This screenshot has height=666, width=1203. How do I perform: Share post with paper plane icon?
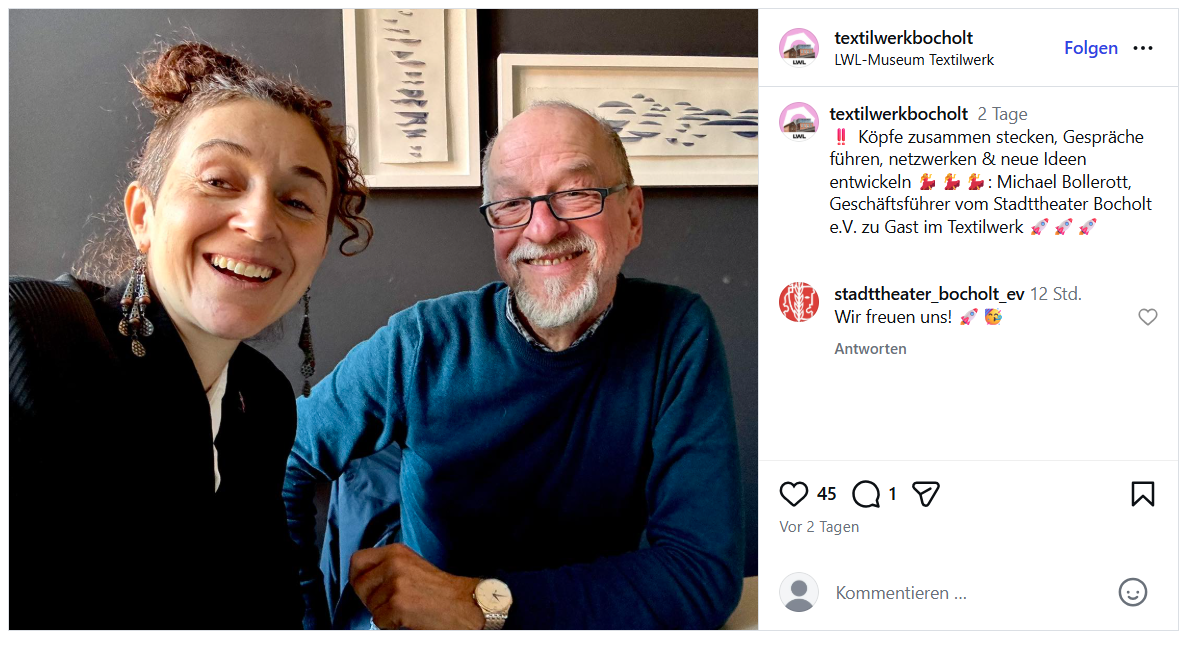(926, 494)
